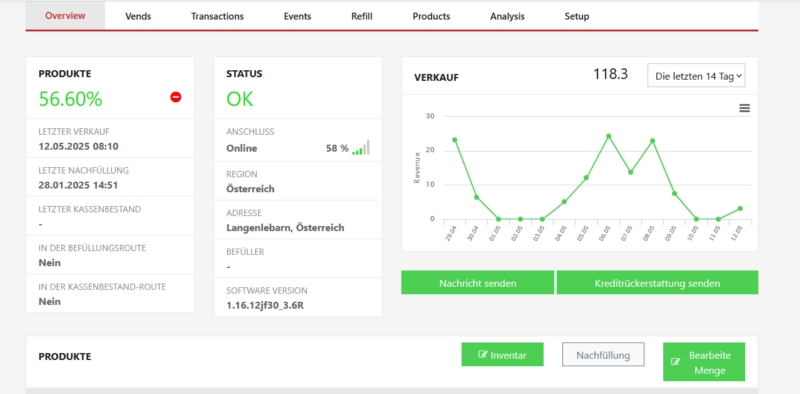Open the chart hamburger menu icon
Screen dimensions: 800x394
(x=744, y=108)
